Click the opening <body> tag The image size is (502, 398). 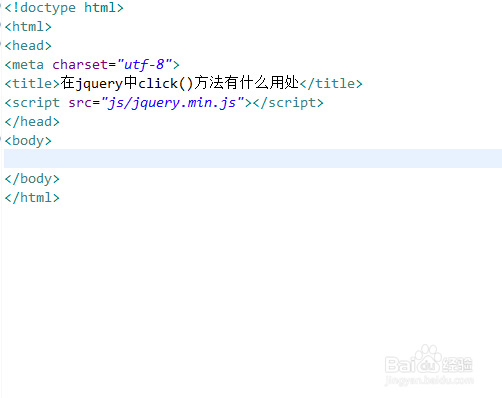pos(28,141)
